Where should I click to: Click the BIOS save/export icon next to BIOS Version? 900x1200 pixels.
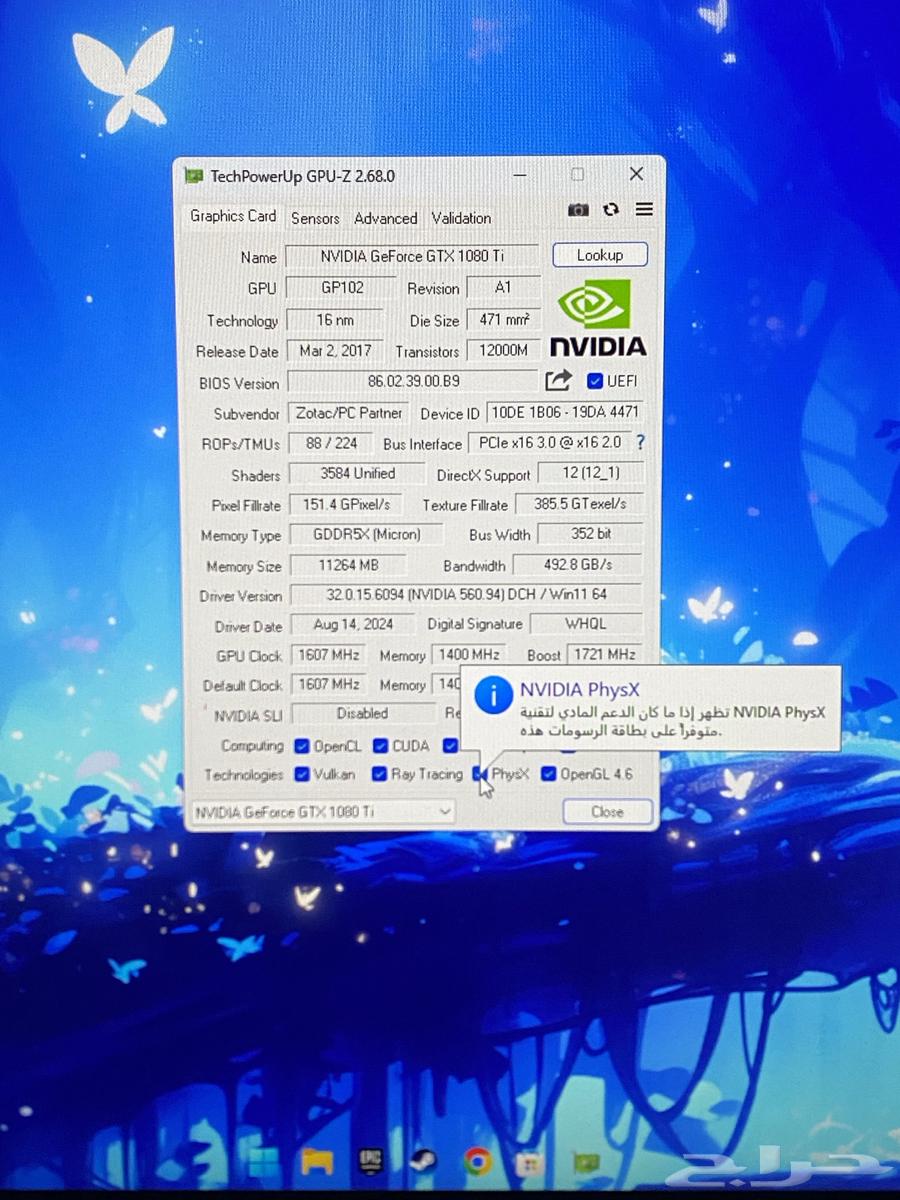tap(559, 381)
